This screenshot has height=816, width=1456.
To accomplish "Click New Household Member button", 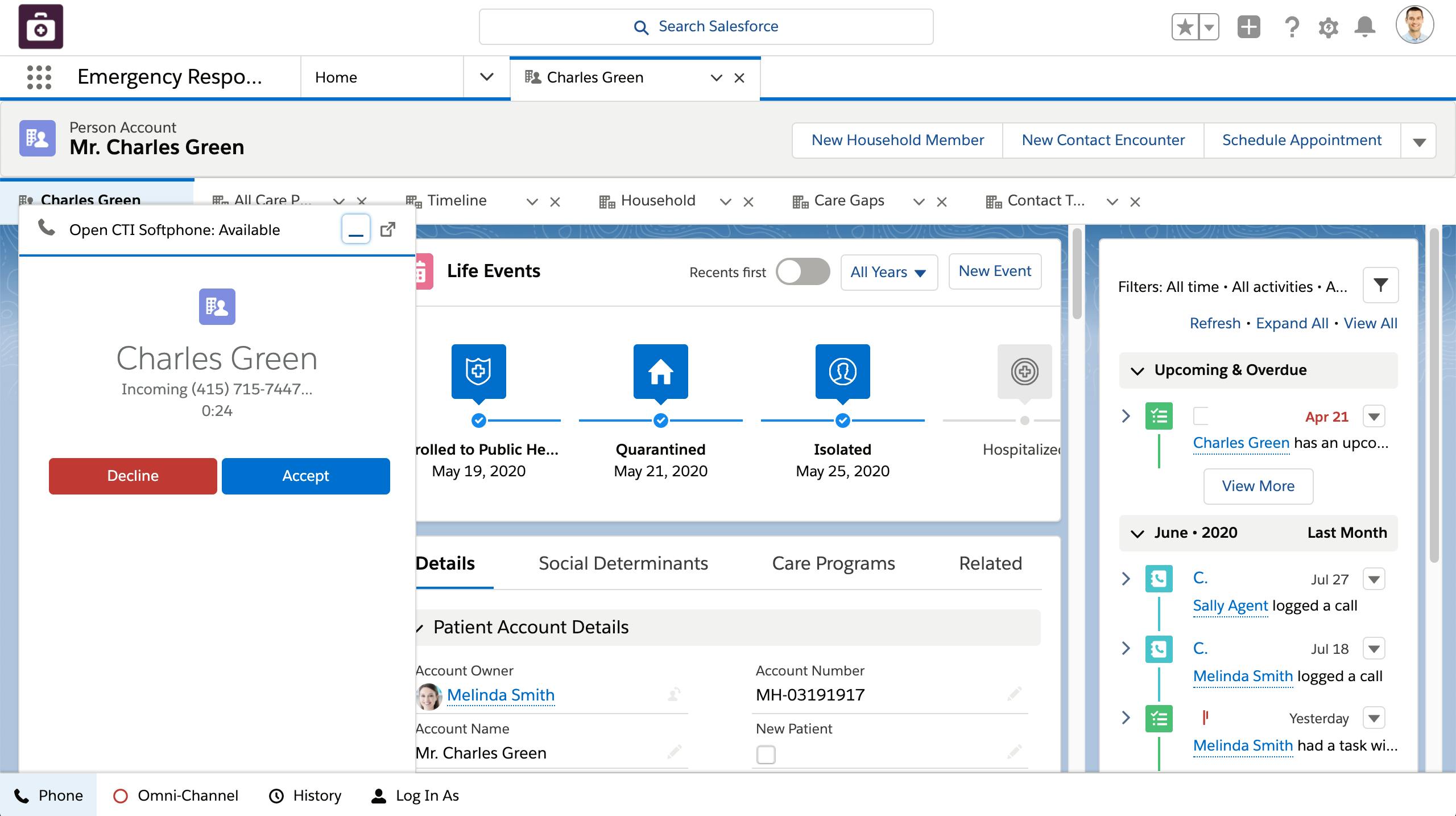I will (x=897, y=140).
